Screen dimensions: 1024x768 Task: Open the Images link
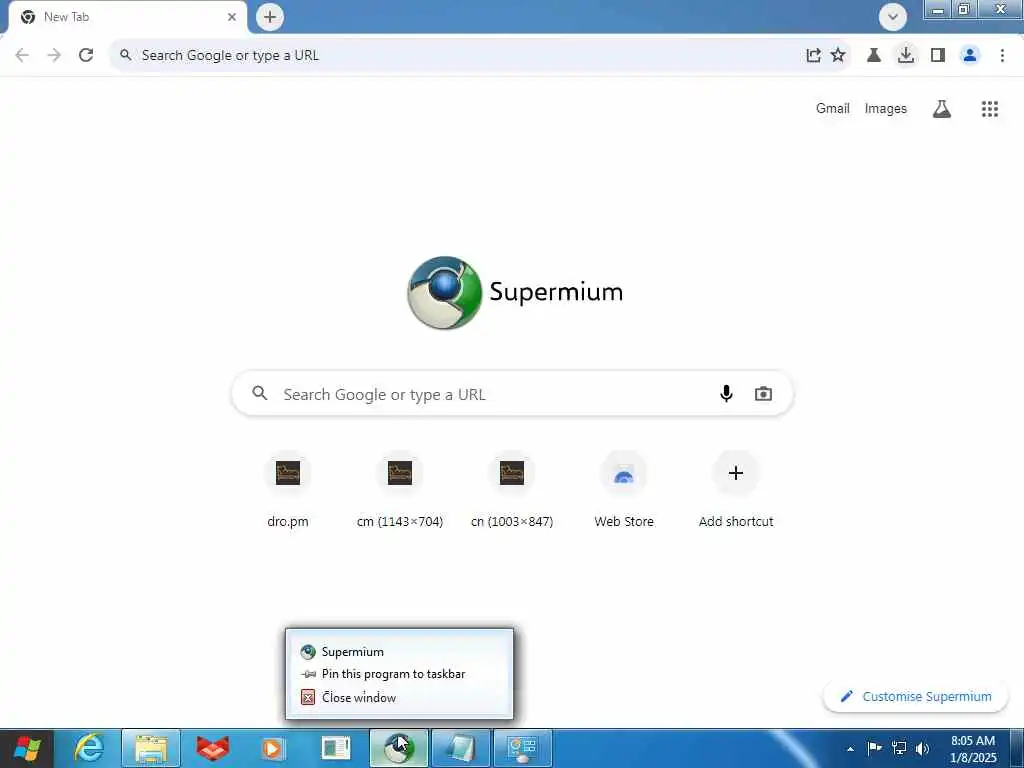pyautogui.click(x=886, y=108)
